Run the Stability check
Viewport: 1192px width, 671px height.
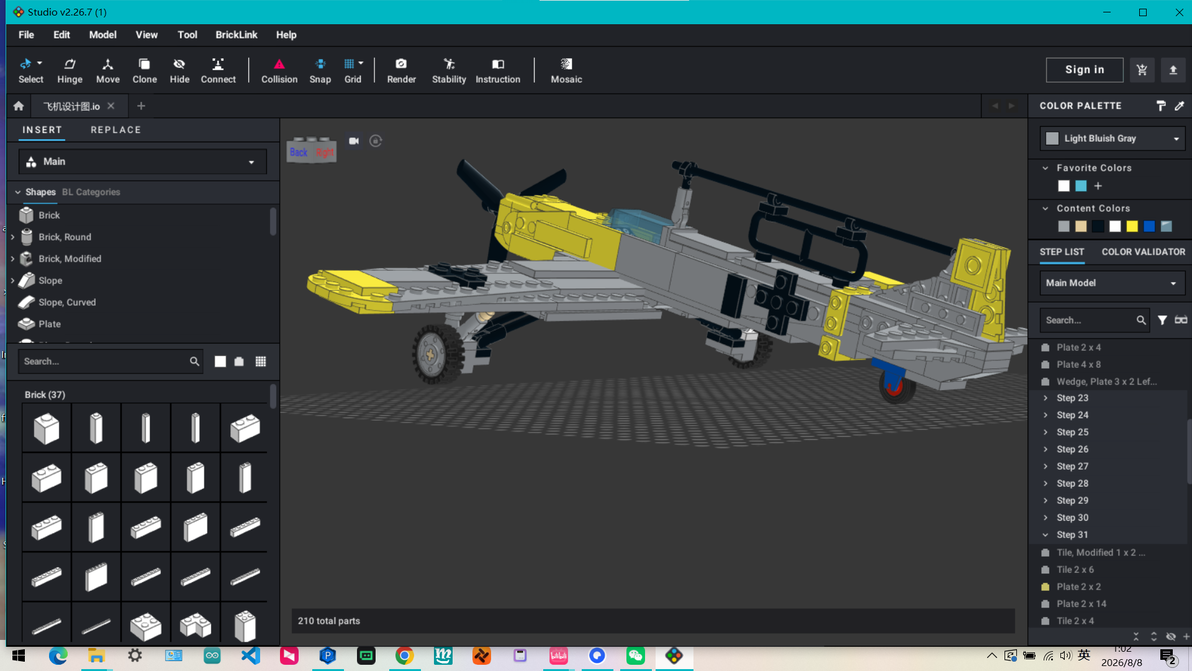click(x=449, y=71)
